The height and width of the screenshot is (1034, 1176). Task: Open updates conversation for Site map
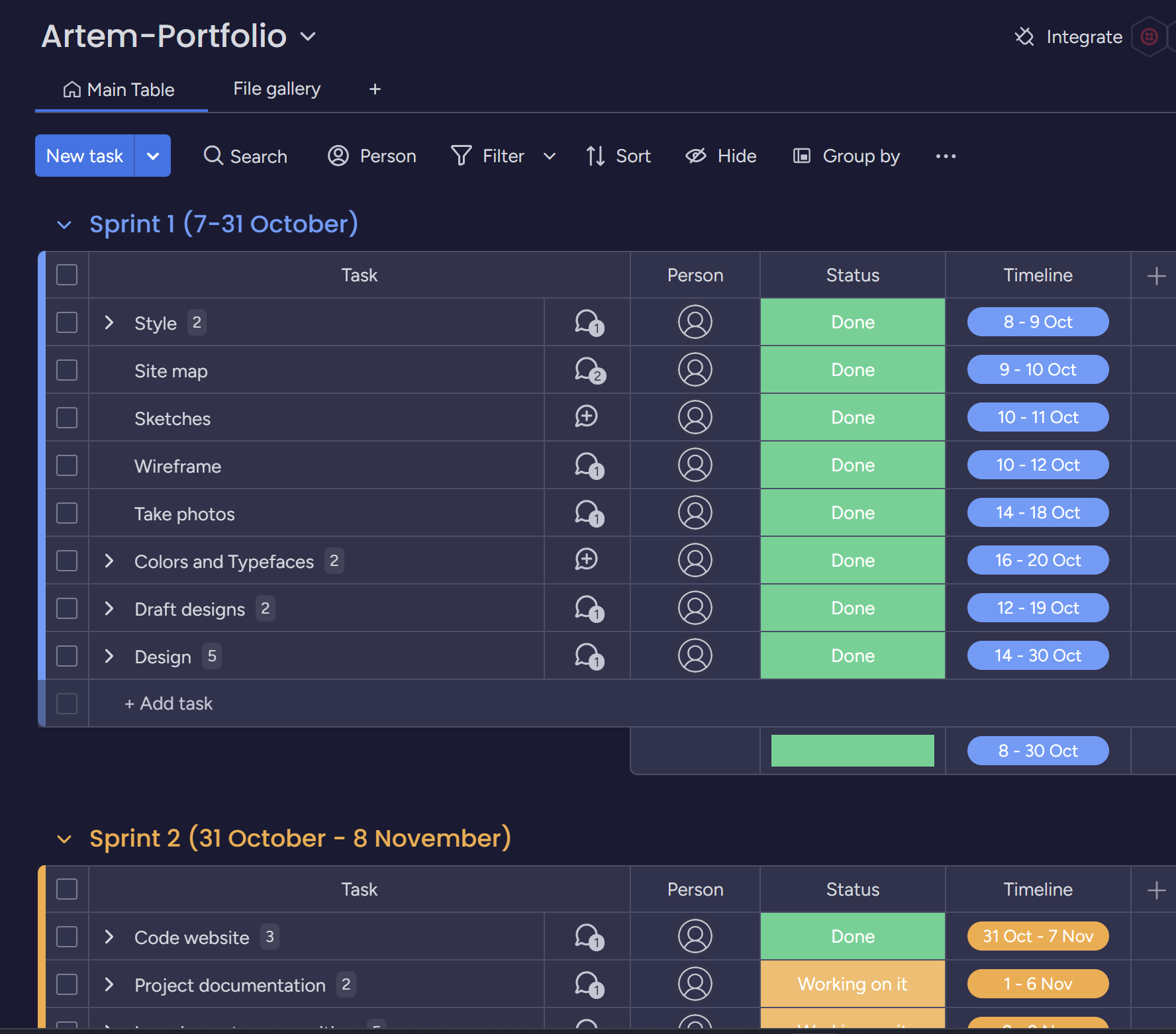point(589,370)
